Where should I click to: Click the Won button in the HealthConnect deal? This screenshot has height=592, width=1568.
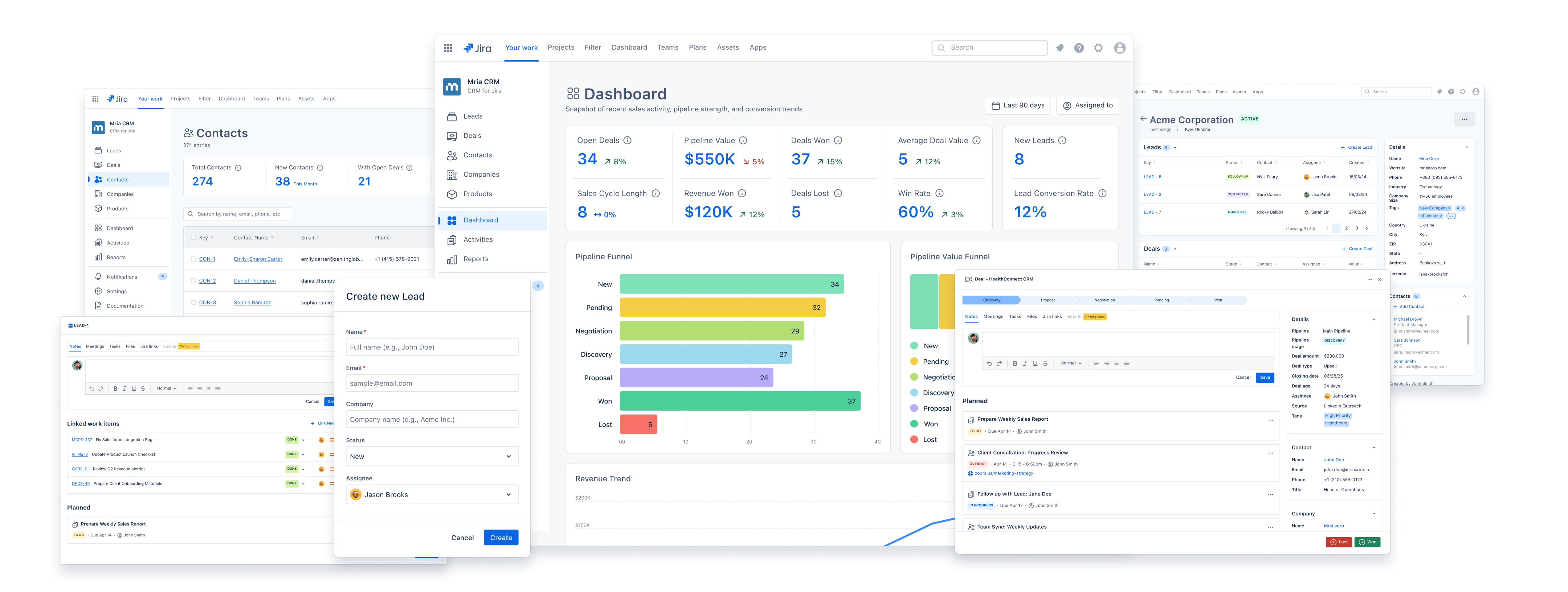click(x=1367, y=542)
